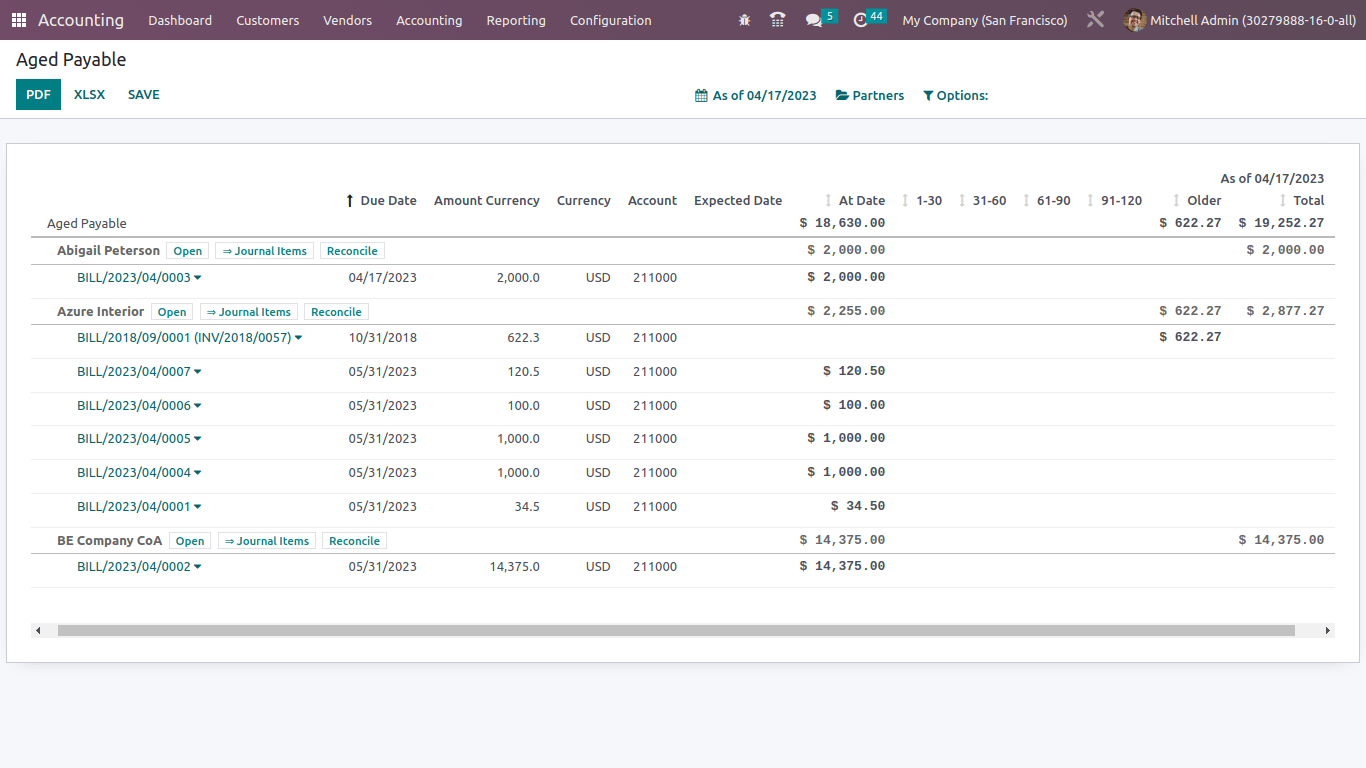Click the debug bug icon in top bar
The image size is (1366, 768).
pyautogui.click(x=744, y=20)
